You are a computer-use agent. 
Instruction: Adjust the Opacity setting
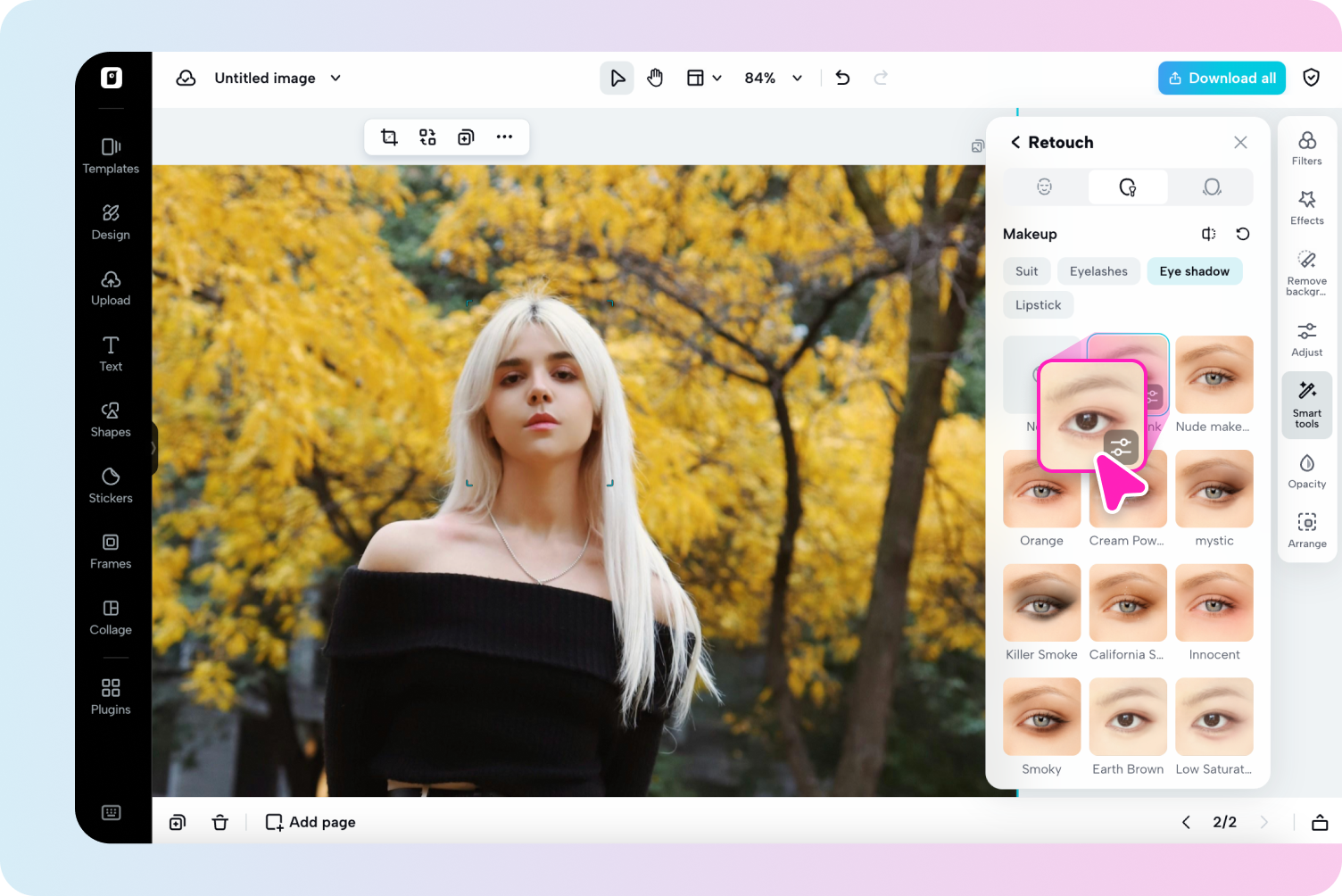[x=1306, y=470]
